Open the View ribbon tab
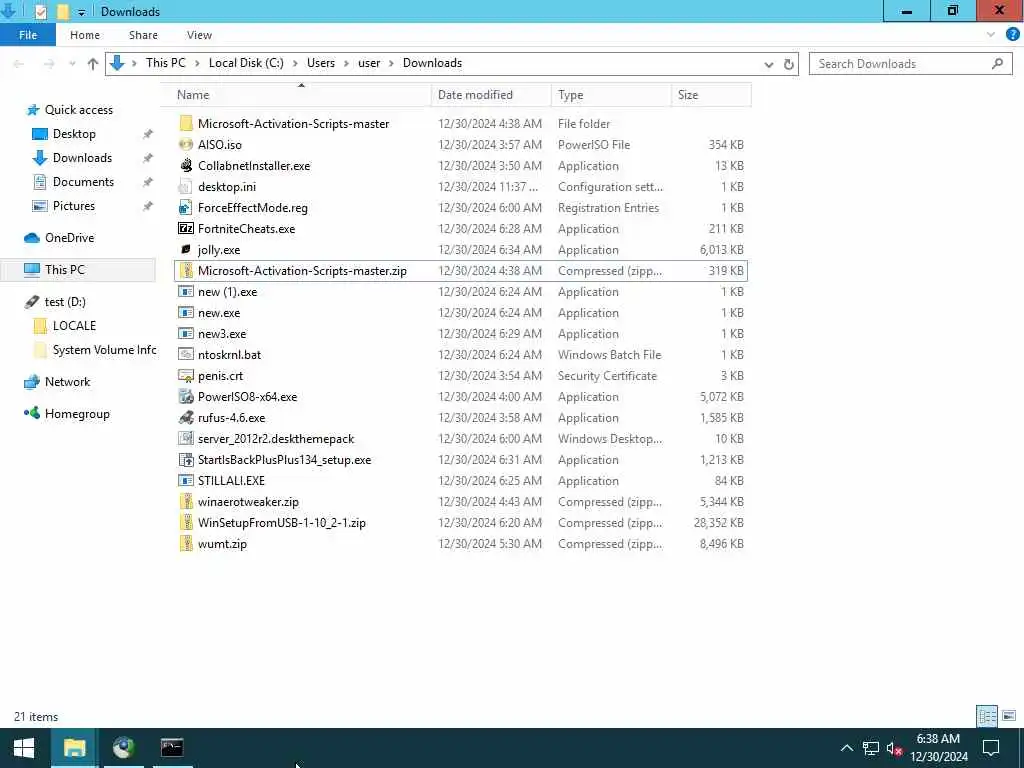 pos(199,35)
